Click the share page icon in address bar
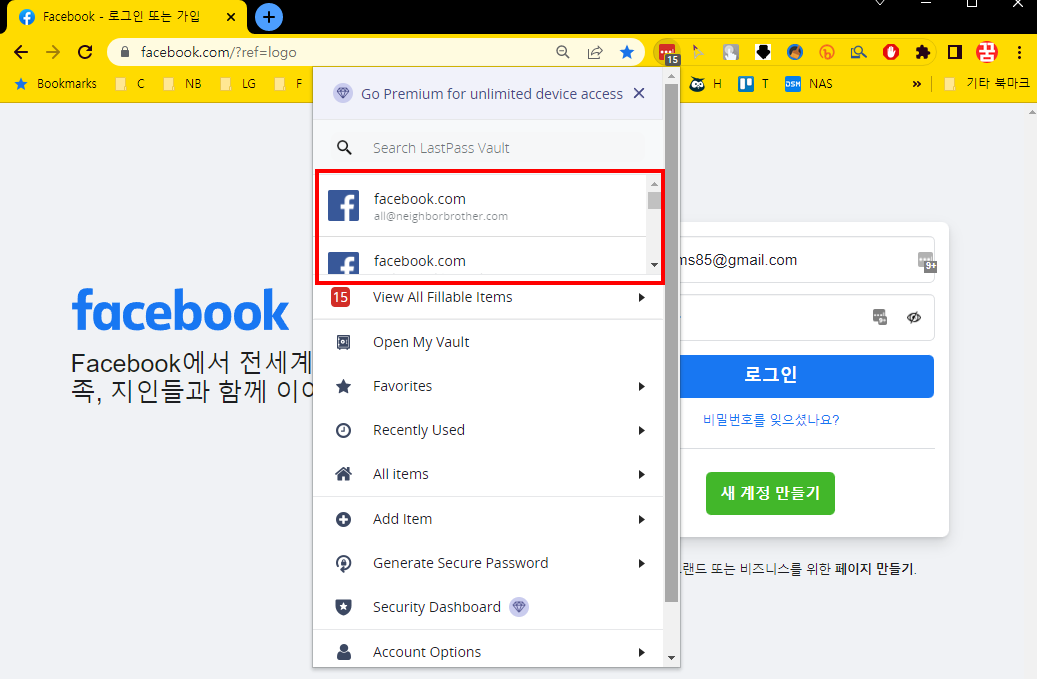 (x=595, y=52)
